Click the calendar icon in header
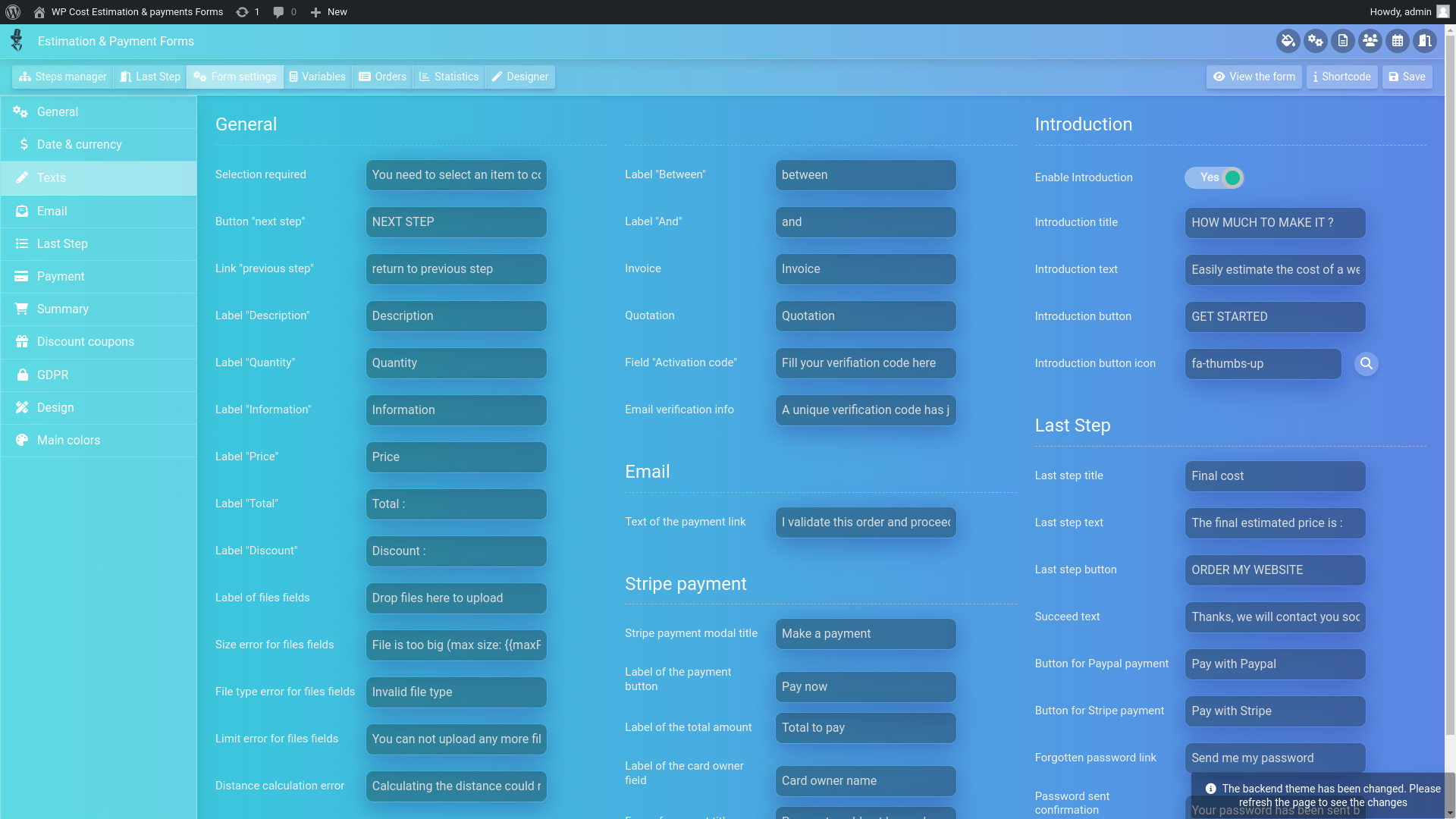Viewport: 1456px width, 819px height. point(1397,41)
